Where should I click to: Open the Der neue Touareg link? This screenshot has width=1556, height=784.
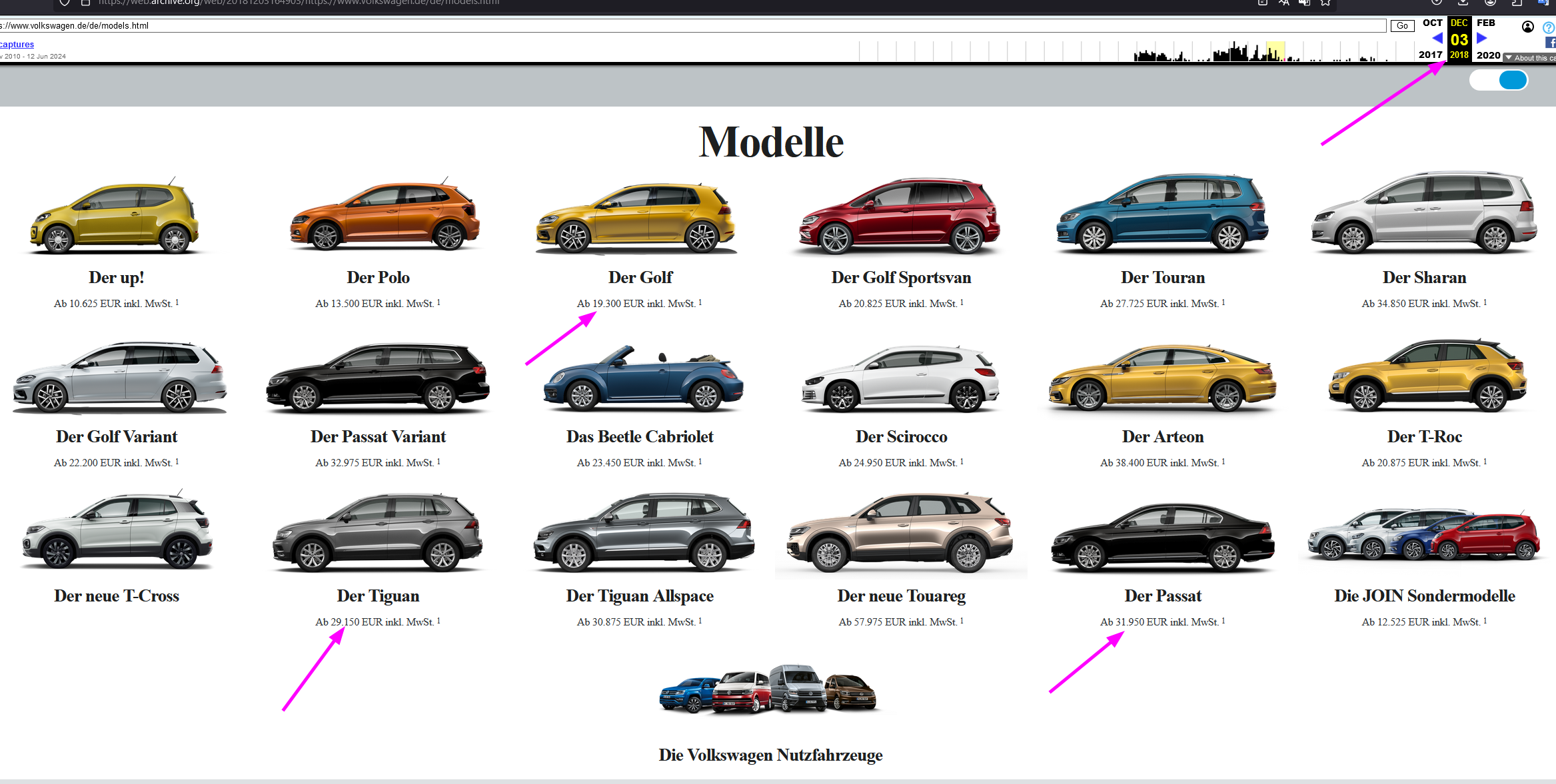tap(902, 596)
